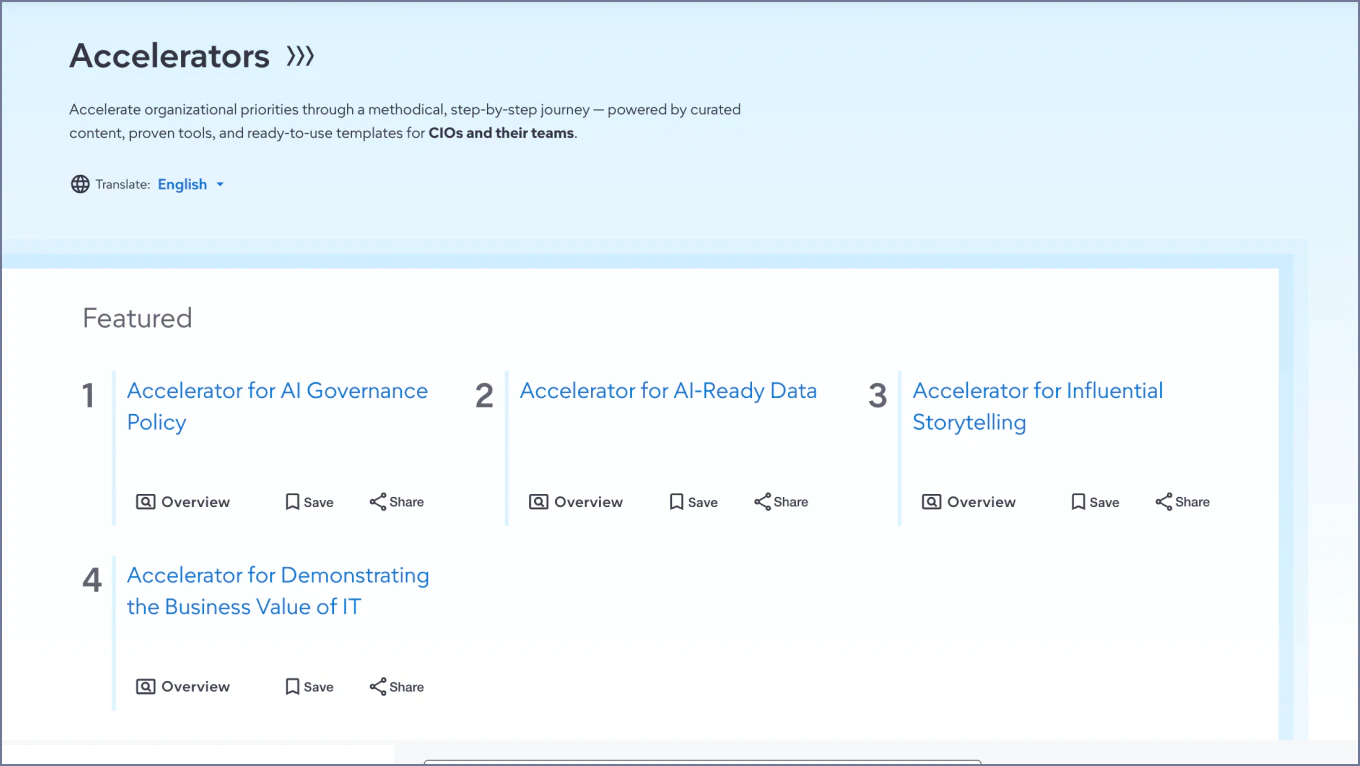
Task: Open Accelerator for Demonstrating the Business Value of IT
Action: [278, 591]
